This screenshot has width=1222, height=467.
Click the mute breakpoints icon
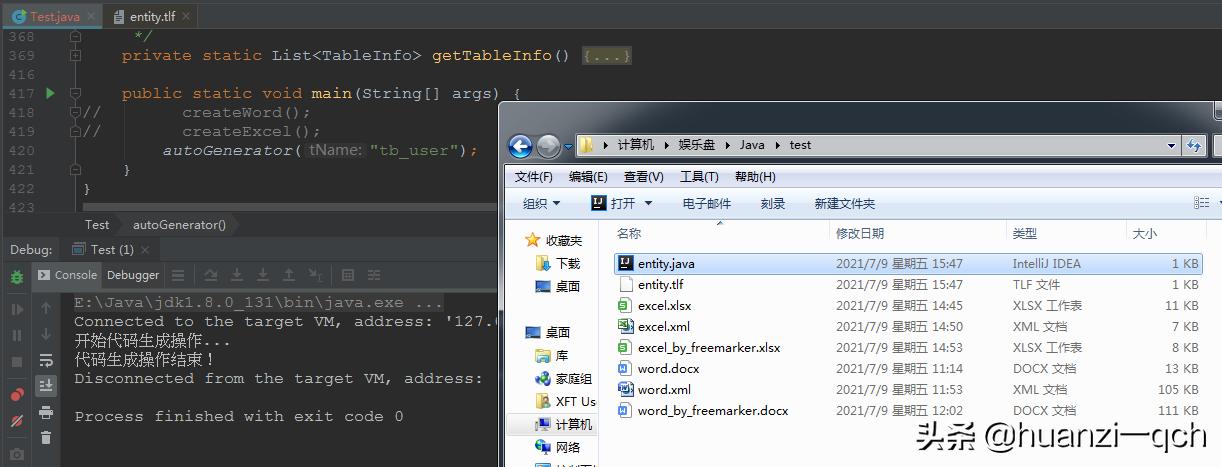(17, 422)
